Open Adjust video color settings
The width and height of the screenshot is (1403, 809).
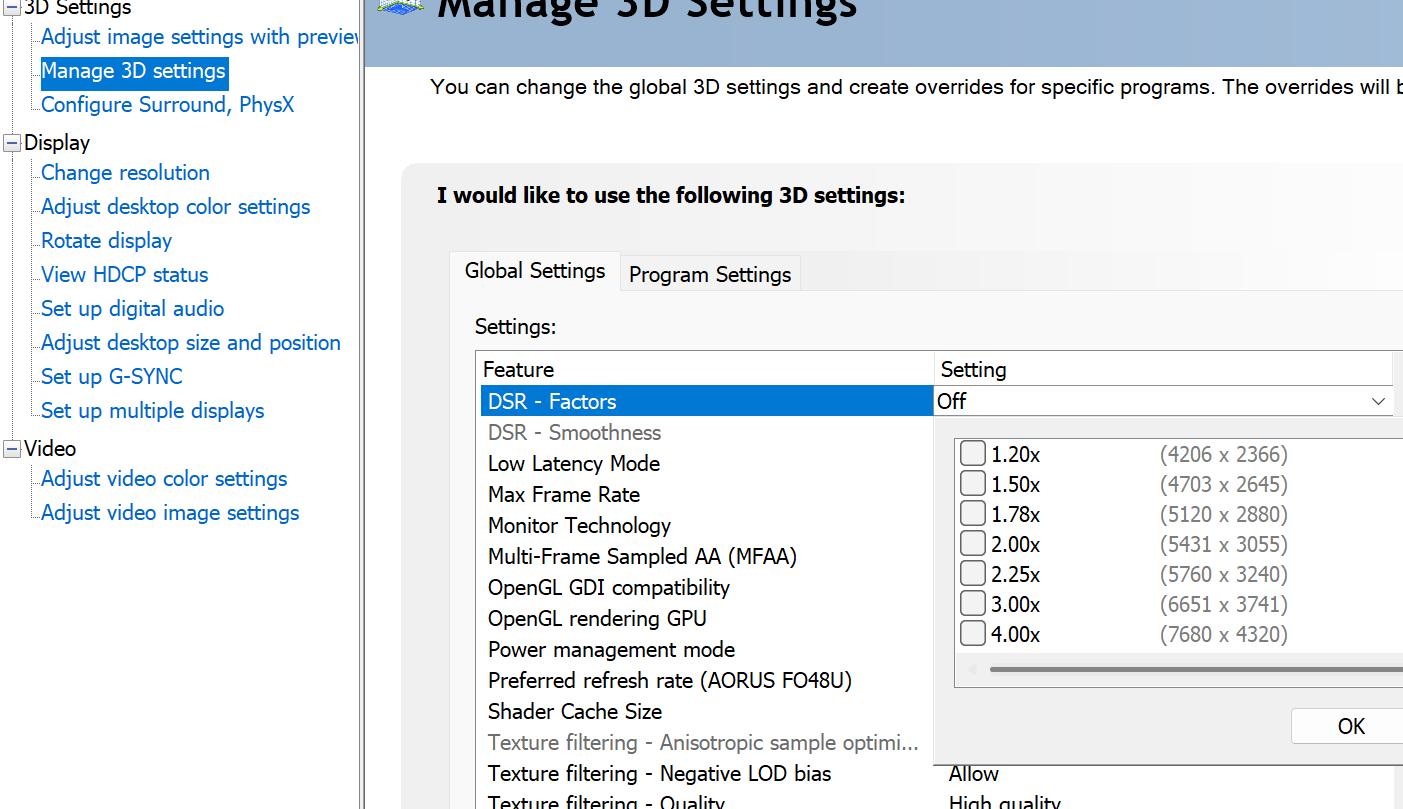pos(164,479)
